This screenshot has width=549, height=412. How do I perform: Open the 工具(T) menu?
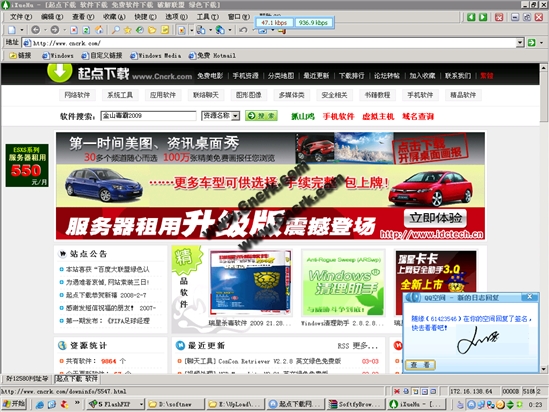(x=207, y=17)
